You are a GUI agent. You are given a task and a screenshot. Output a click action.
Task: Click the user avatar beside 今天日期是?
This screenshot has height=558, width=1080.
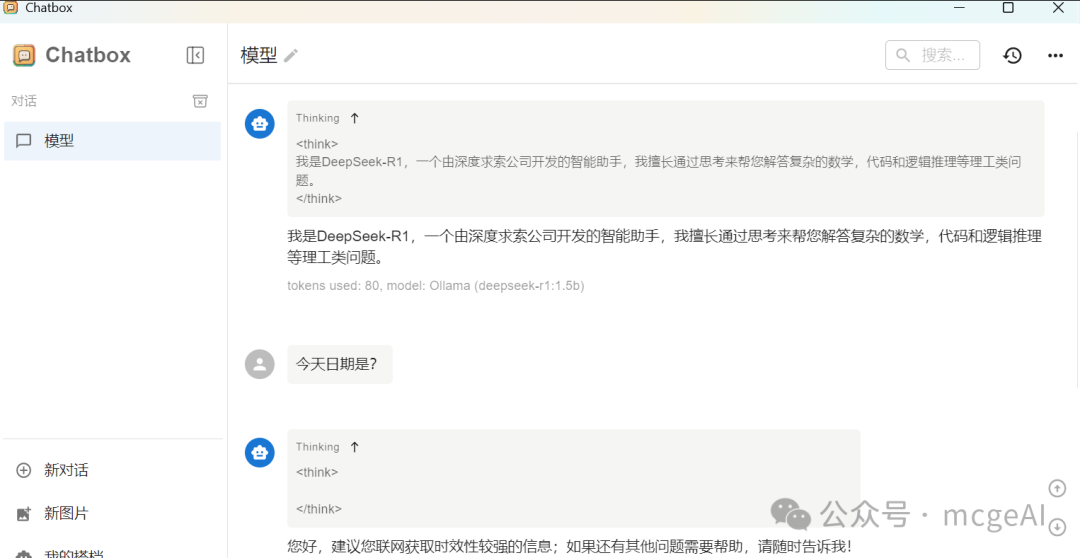tap(260, 364)
